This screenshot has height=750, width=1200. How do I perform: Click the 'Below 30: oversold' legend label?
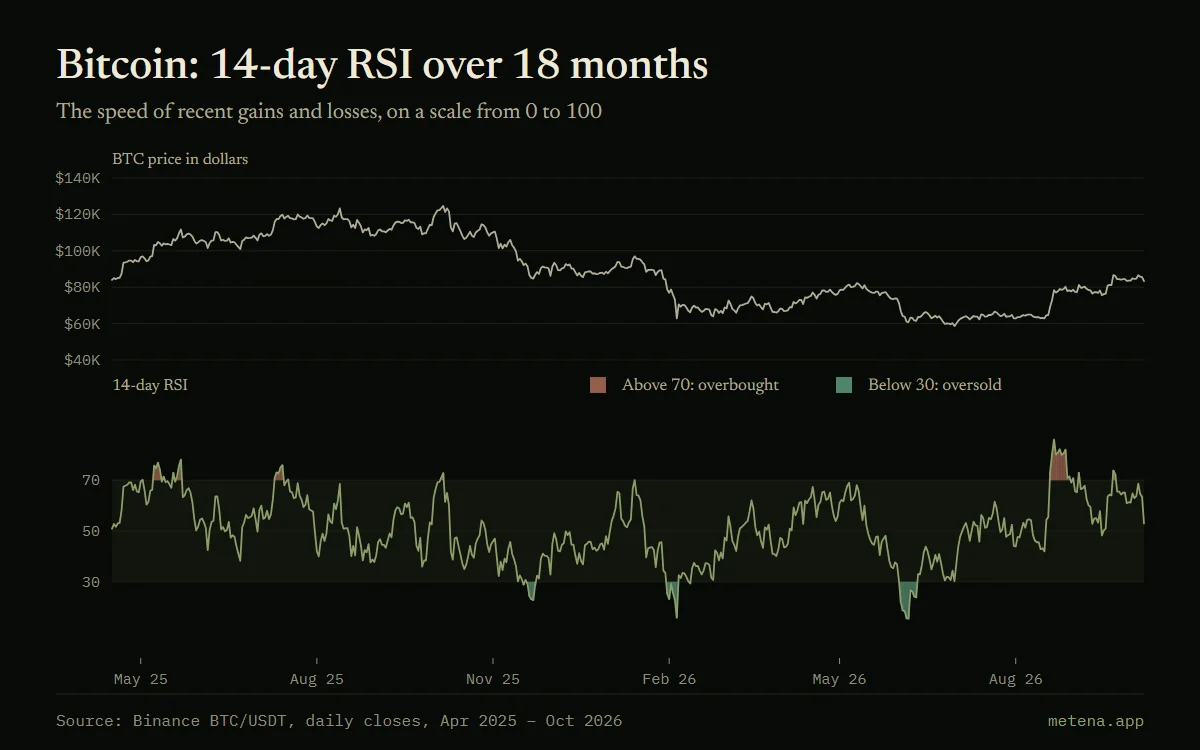tap(934, 385)
